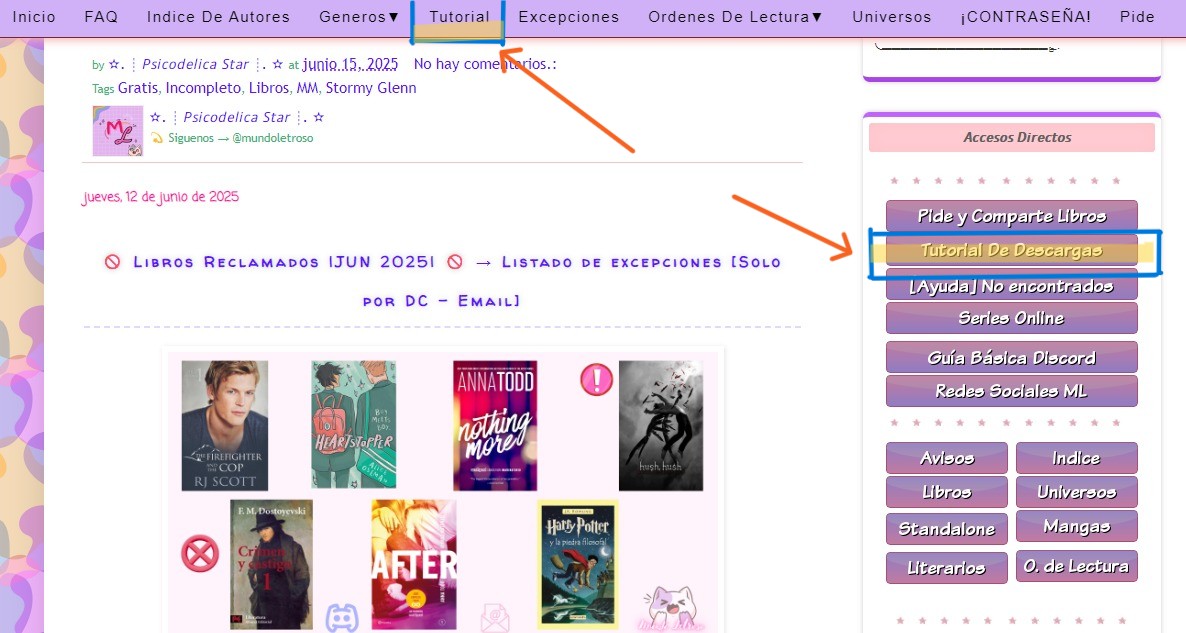The width and height of the screenshot is (1186, 633).
Task: Open the Excepciones menu item
Action: pos(569,17)
